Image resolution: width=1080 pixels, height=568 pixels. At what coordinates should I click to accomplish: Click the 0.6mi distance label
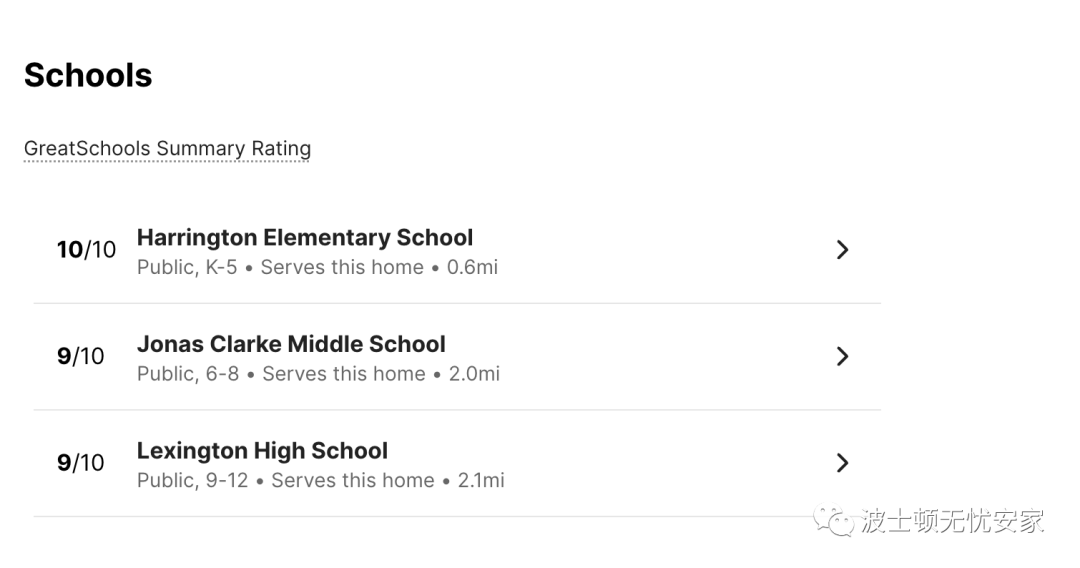click(x=472, y=267)
